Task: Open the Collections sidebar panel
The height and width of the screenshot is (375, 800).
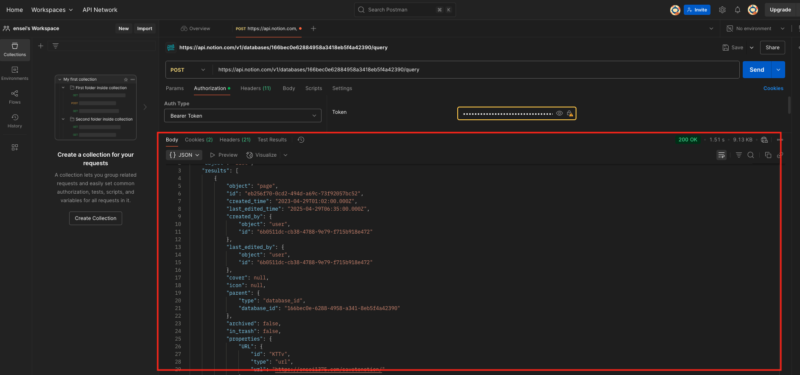Action: [15, 49]
